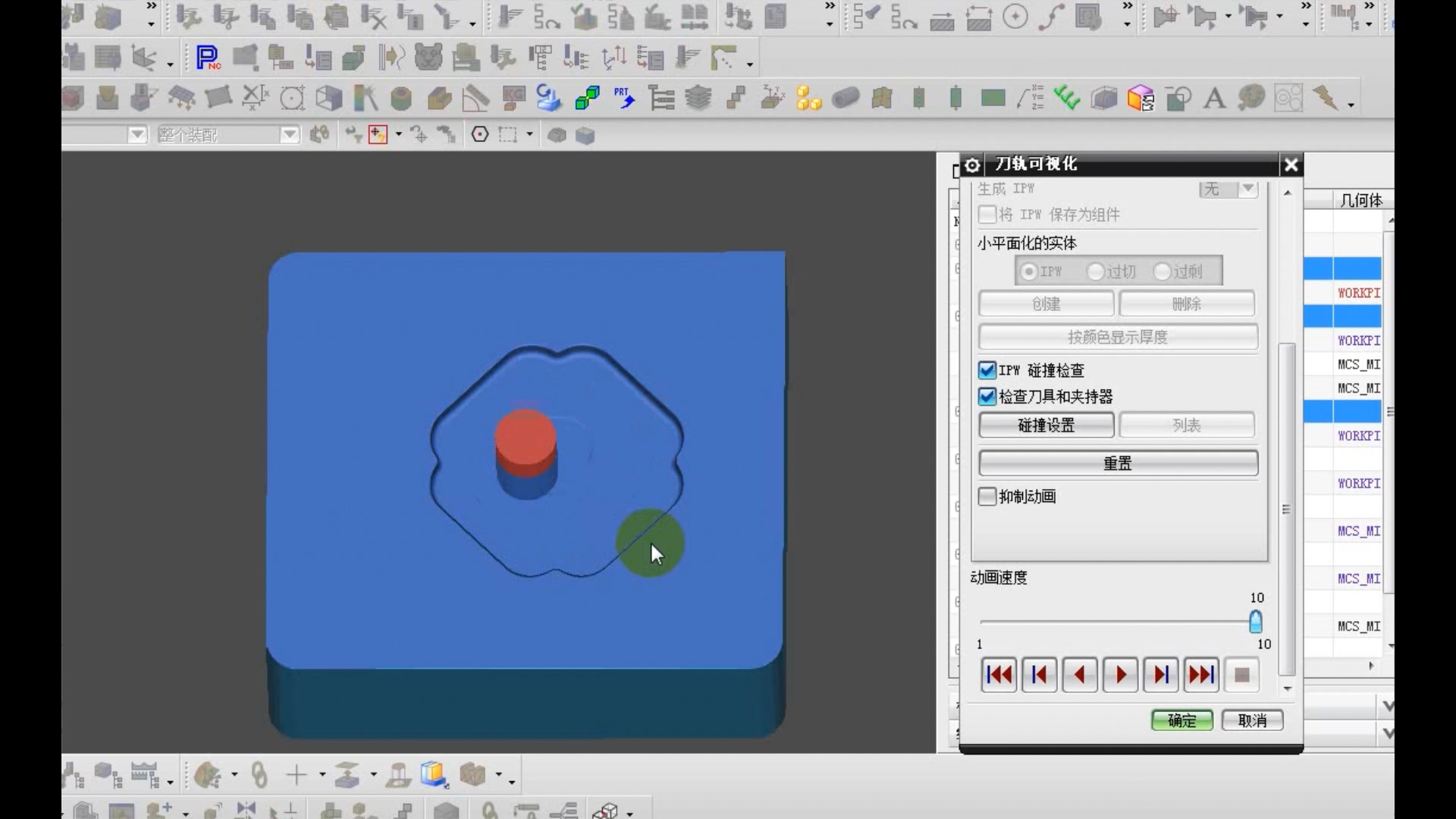Click the circle with center point icon
The image size is (1456, 819).
(1015, 17)
